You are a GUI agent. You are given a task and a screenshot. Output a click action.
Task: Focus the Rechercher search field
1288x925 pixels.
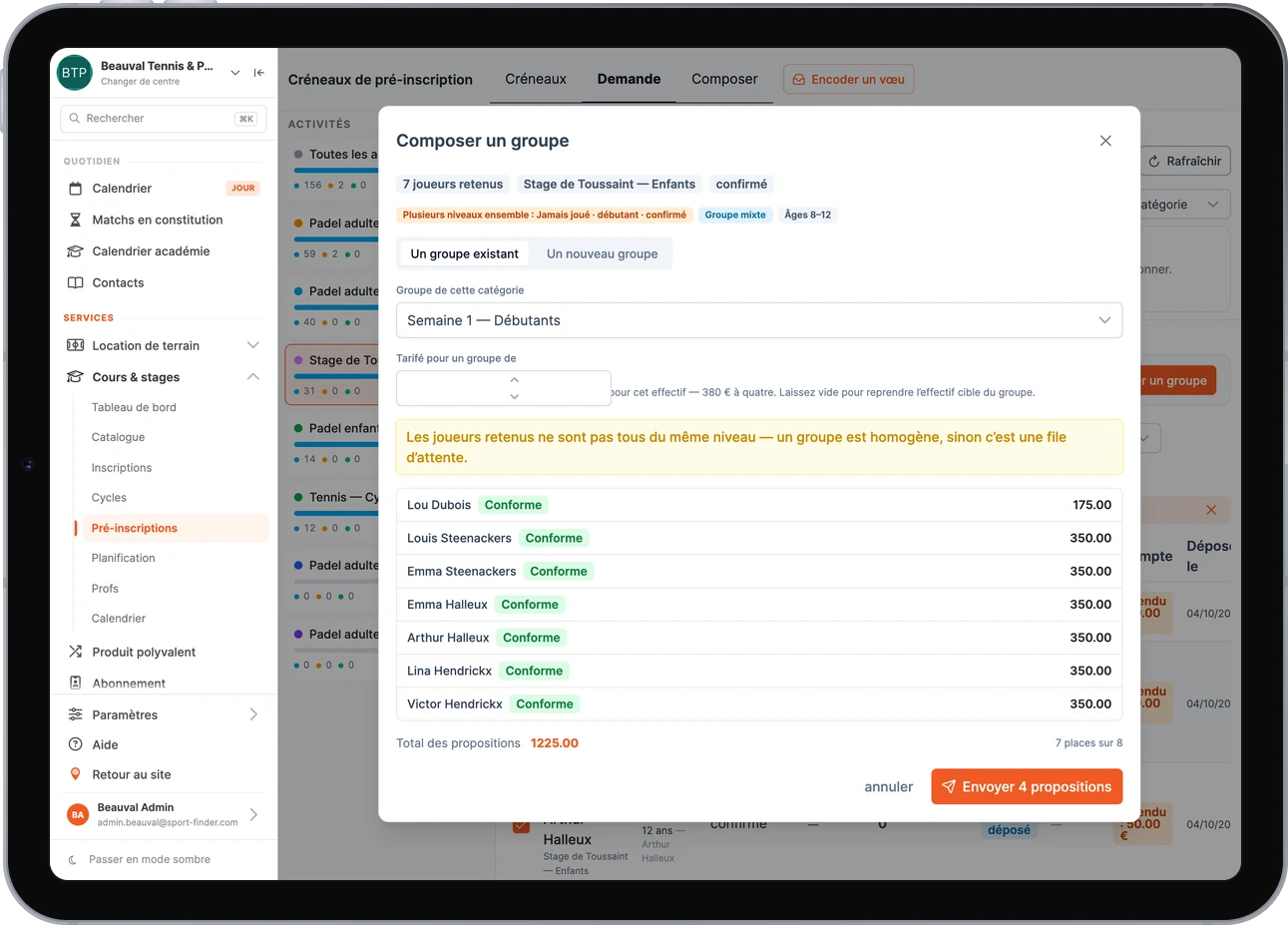tap(164, 118)
